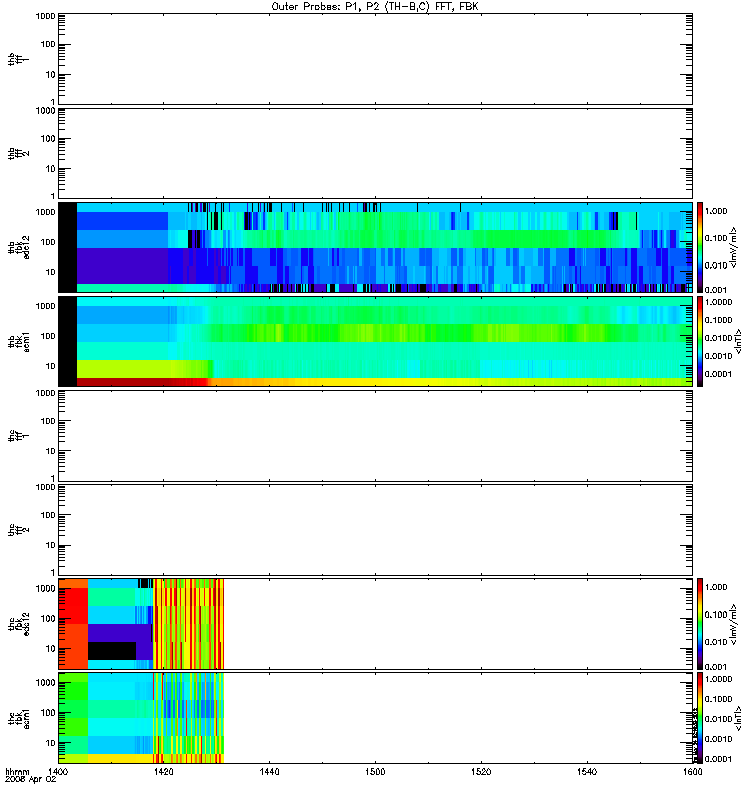Click '1.0000' on thb scm1 color bar
This screenshot has height=800, width=750.
tap(718, 302)
